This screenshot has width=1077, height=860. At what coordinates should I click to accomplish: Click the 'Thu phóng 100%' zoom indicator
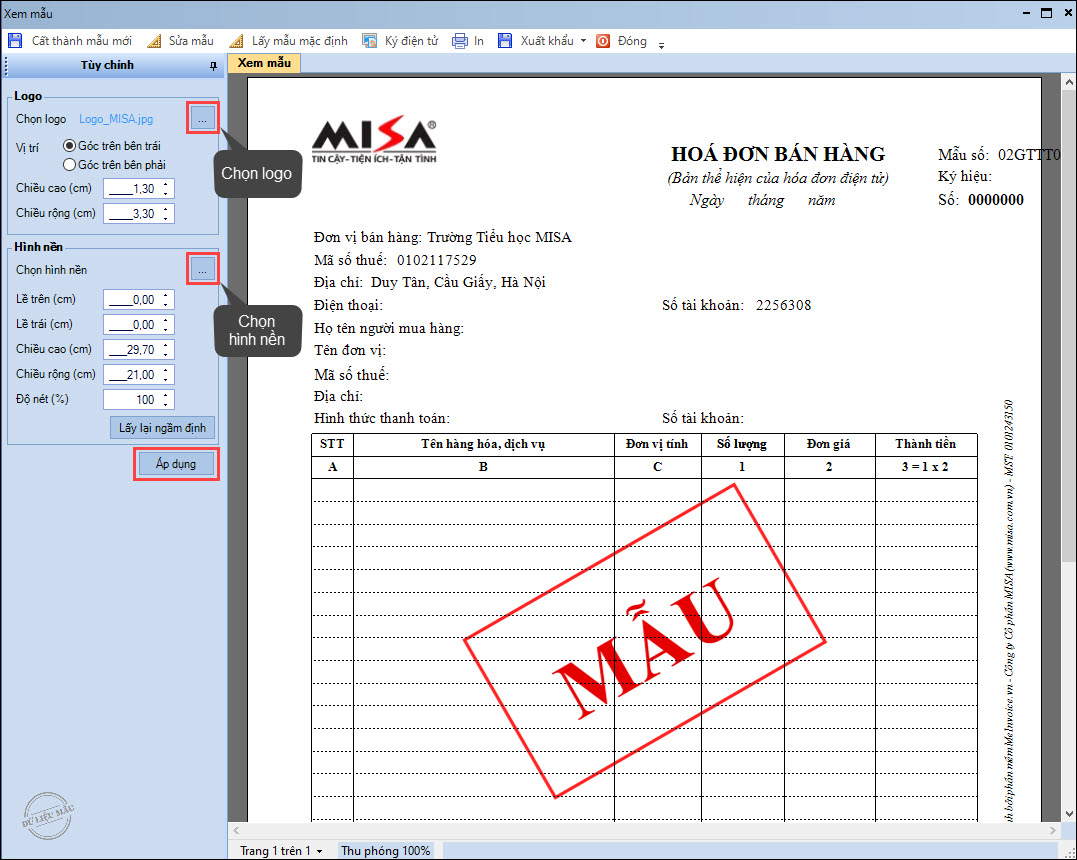click(x=385, y=850)
